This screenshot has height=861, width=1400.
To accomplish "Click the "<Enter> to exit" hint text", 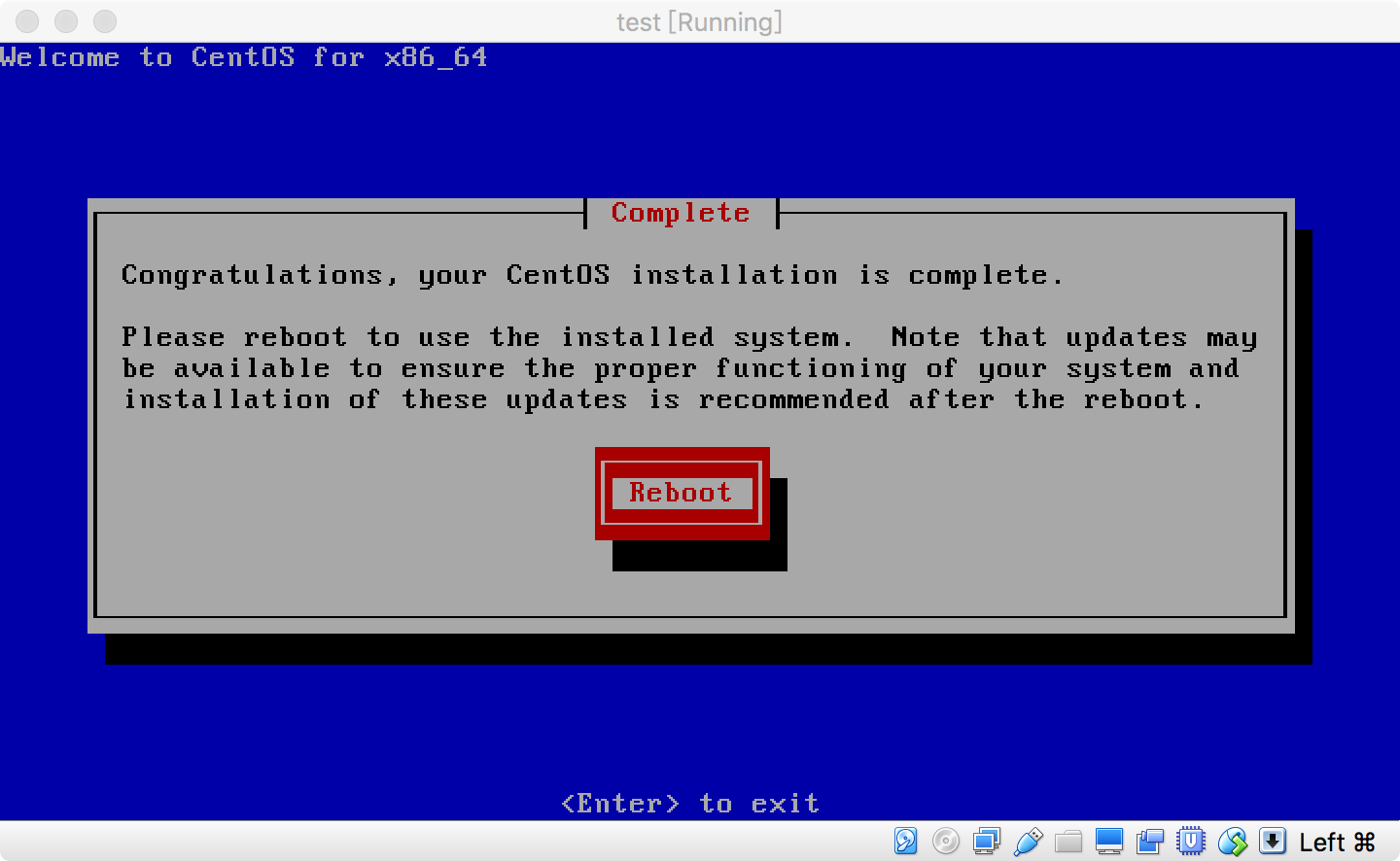I will 690,804.
